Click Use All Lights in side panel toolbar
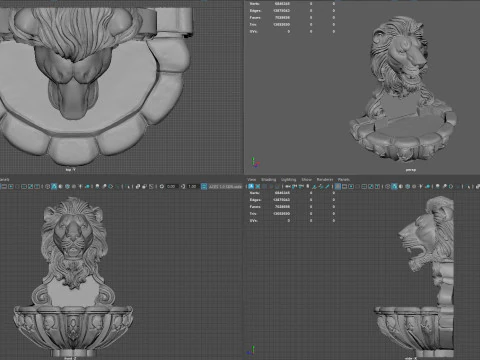Screen dimensions: 480x360 (x=420, y=186)
